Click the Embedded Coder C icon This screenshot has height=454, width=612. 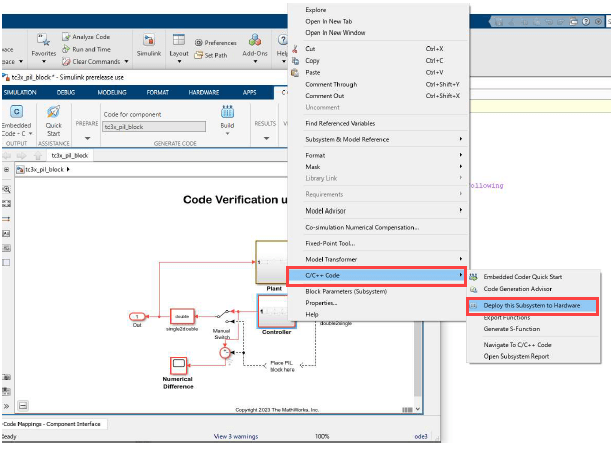click(x=17, y=112)
